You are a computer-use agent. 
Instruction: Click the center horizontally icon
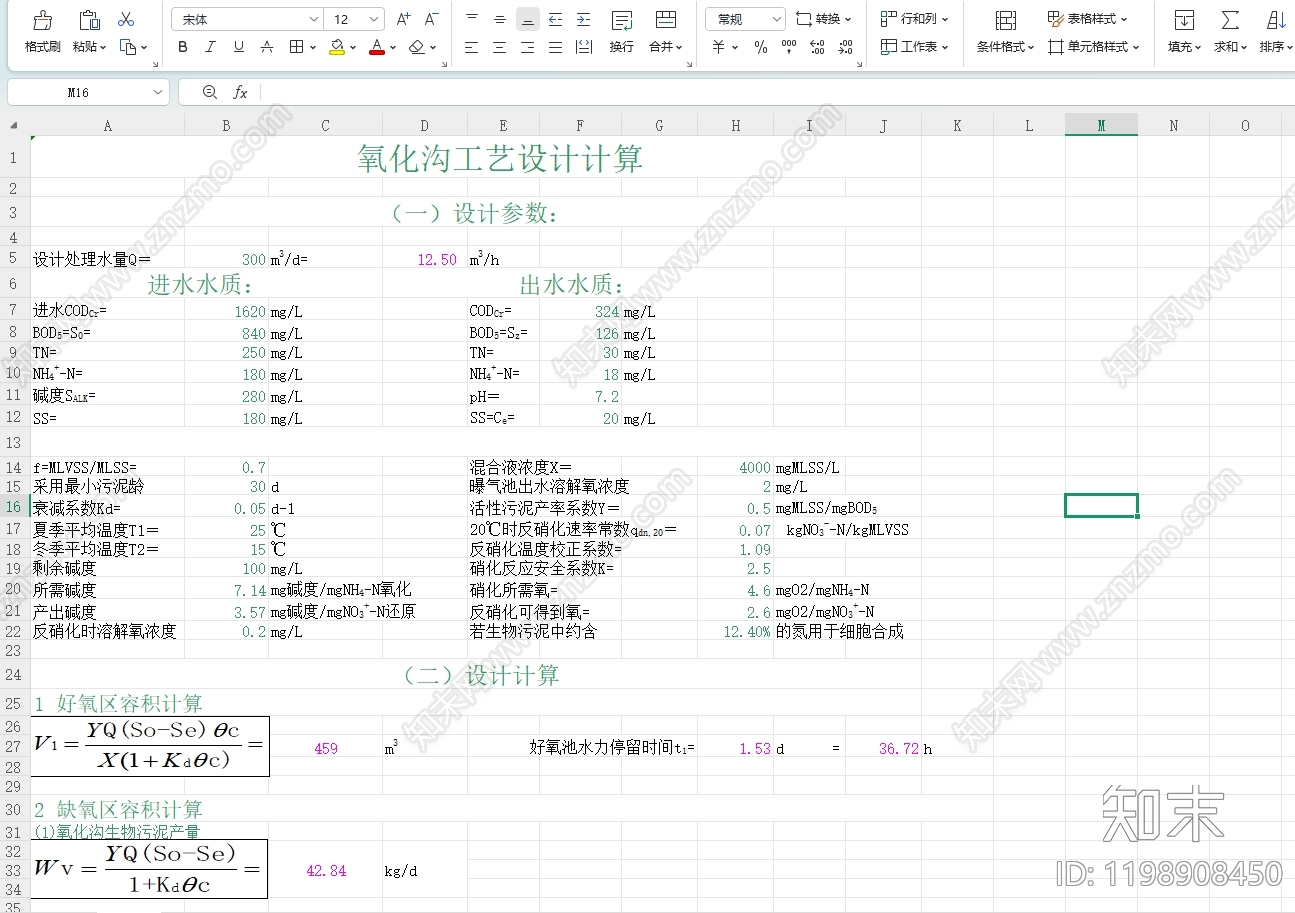[500, 47]
